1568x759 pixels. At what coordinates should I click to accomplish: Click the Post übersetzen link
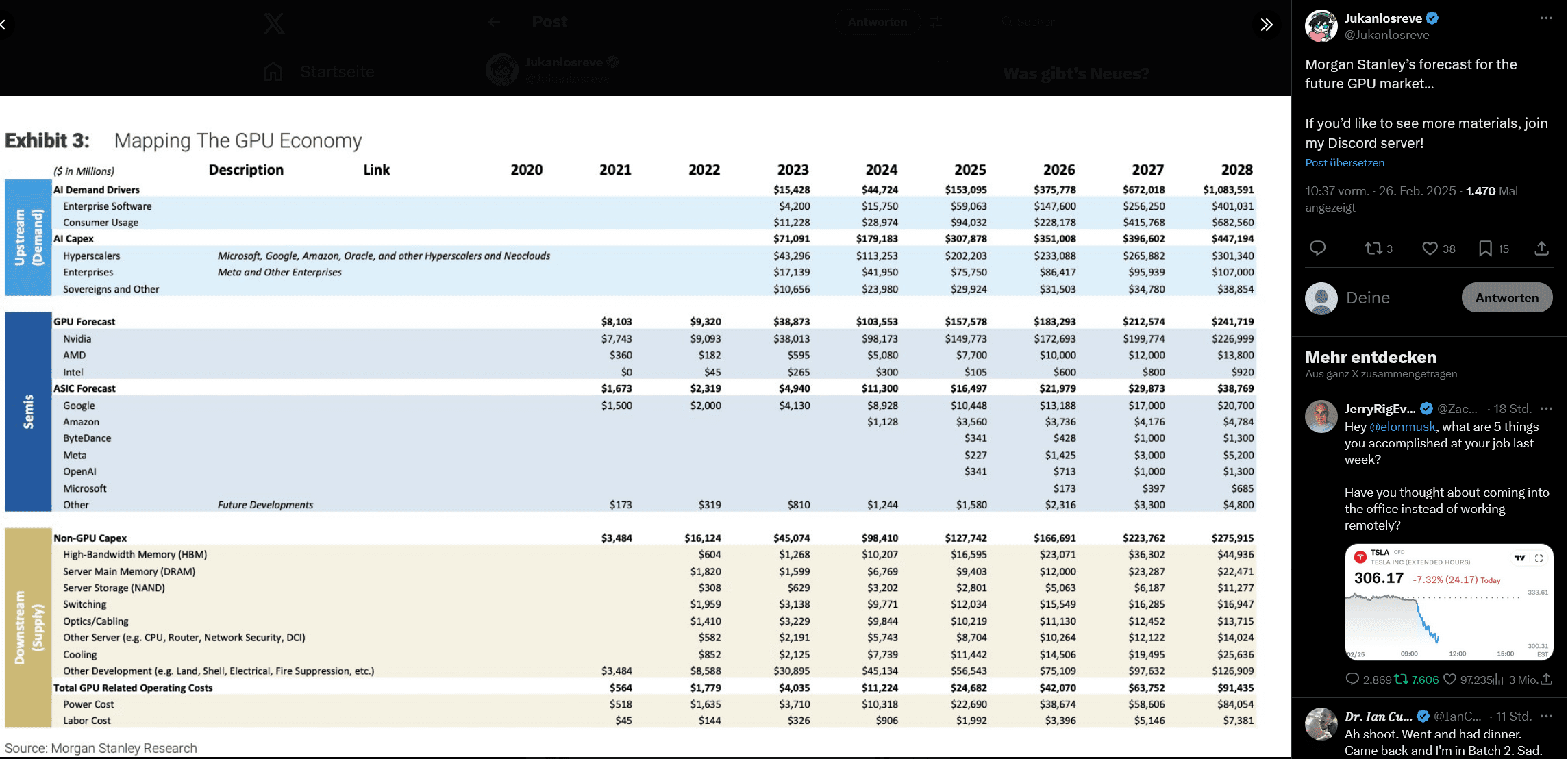1345,163
